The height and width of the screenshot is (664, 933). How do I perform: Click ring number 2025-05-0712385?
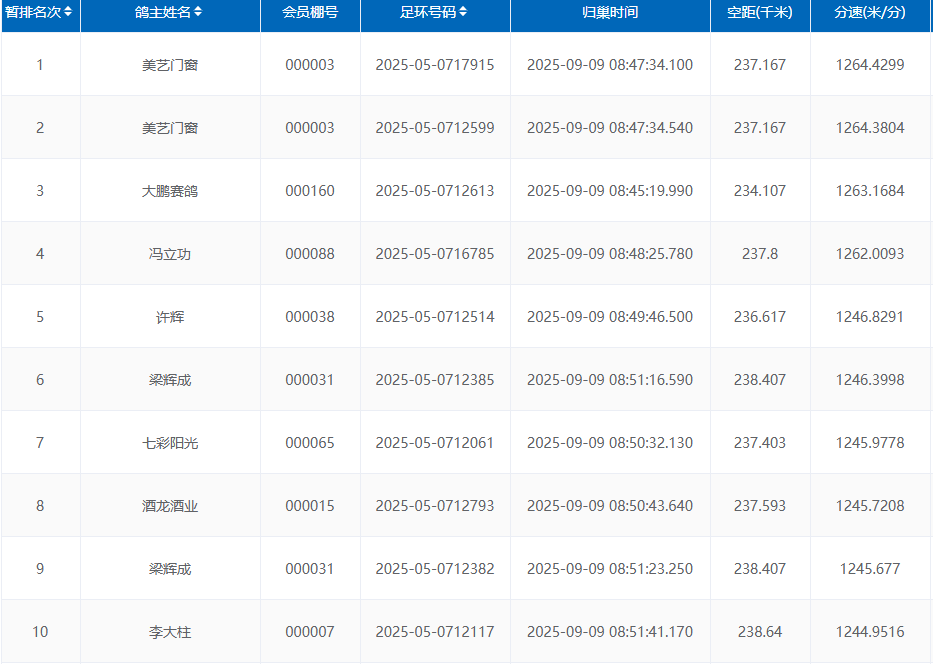pyautogui.click(x=435, y=380)
